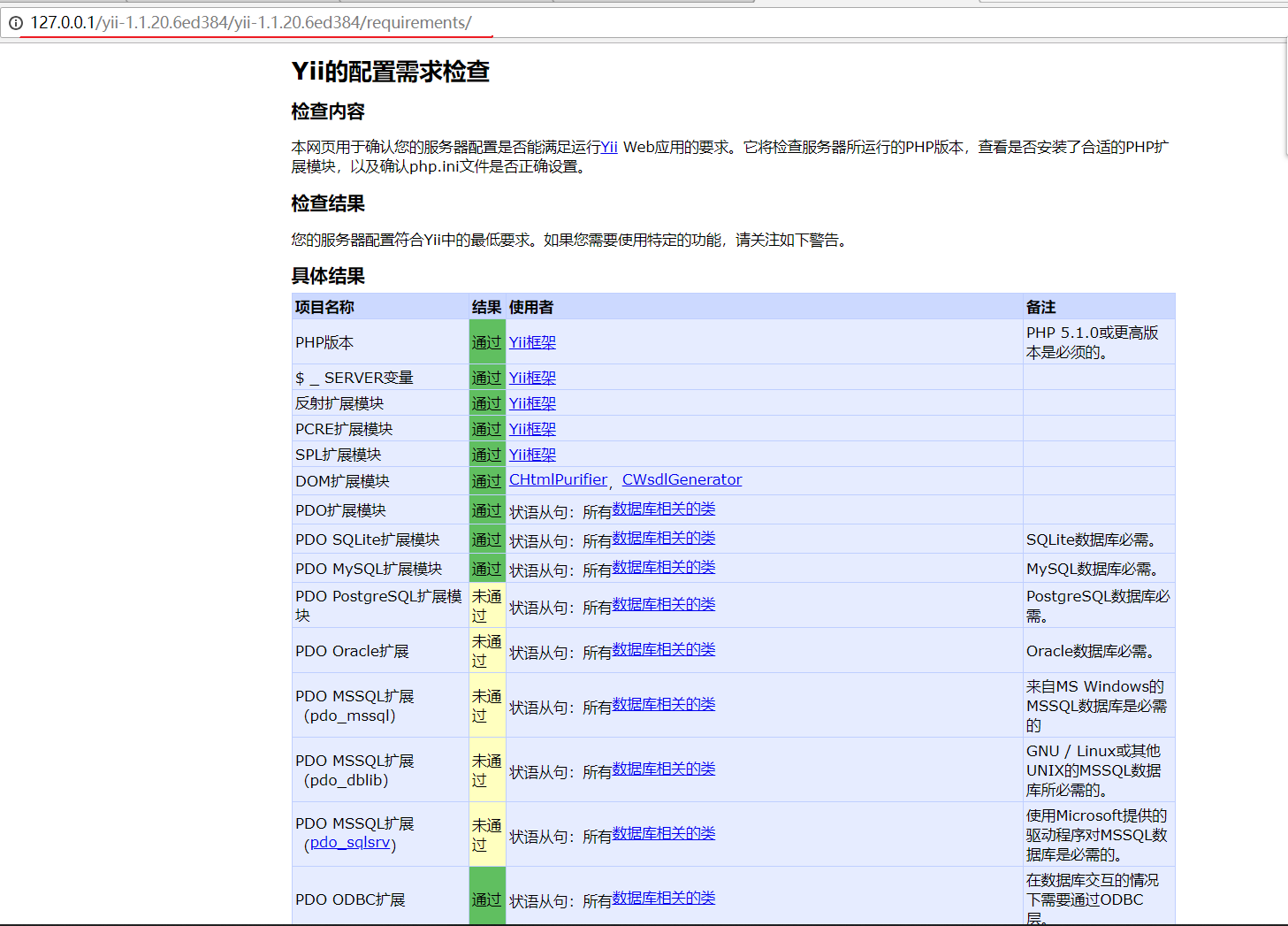
Task: Click the SPL扩展模块 name cell
Action: pos(380,455)
